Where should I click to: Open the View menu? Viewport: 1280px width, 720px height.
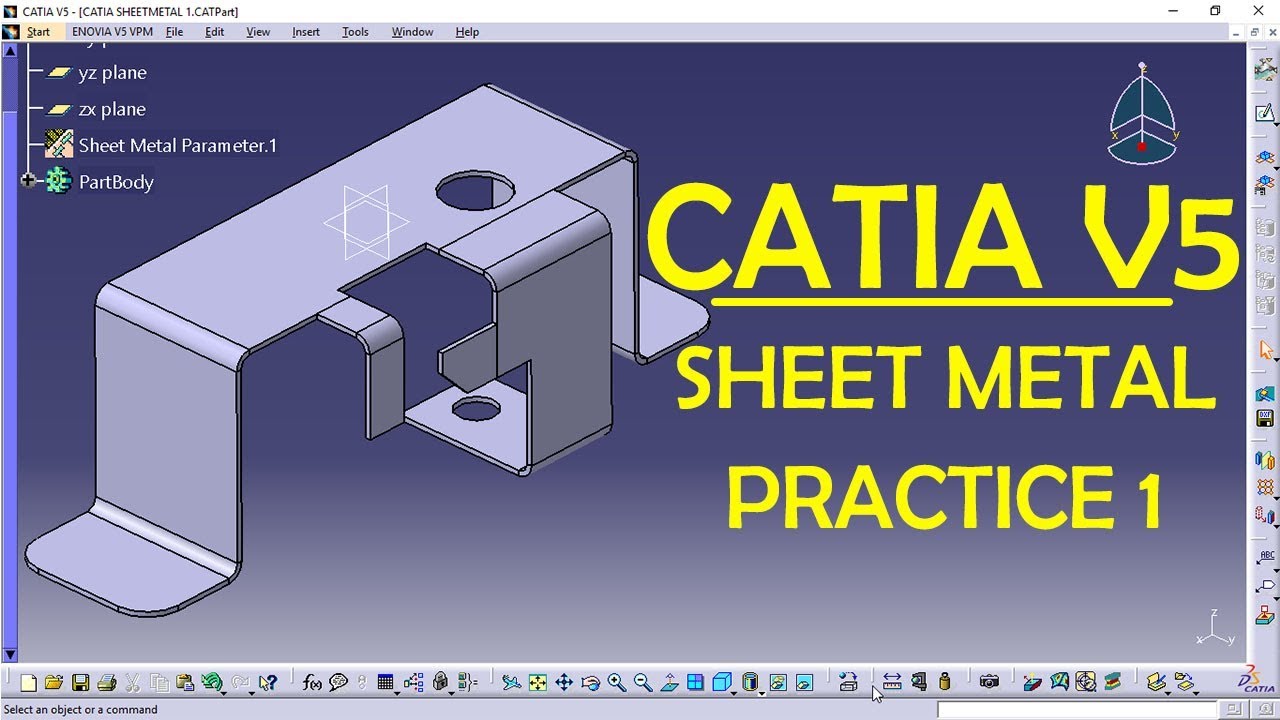pos(258,32)
